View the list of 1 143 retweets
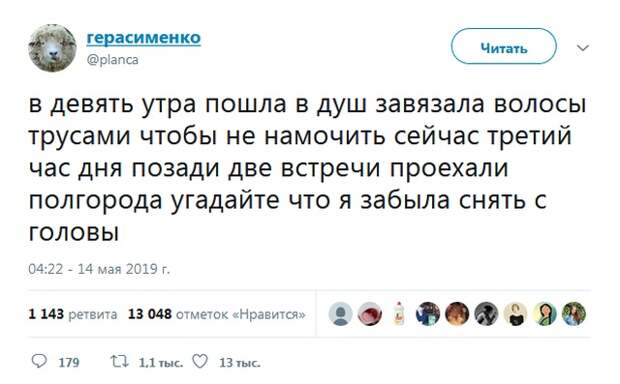The height and width of the screenshot is (384, 620). [x=73, y=314]
